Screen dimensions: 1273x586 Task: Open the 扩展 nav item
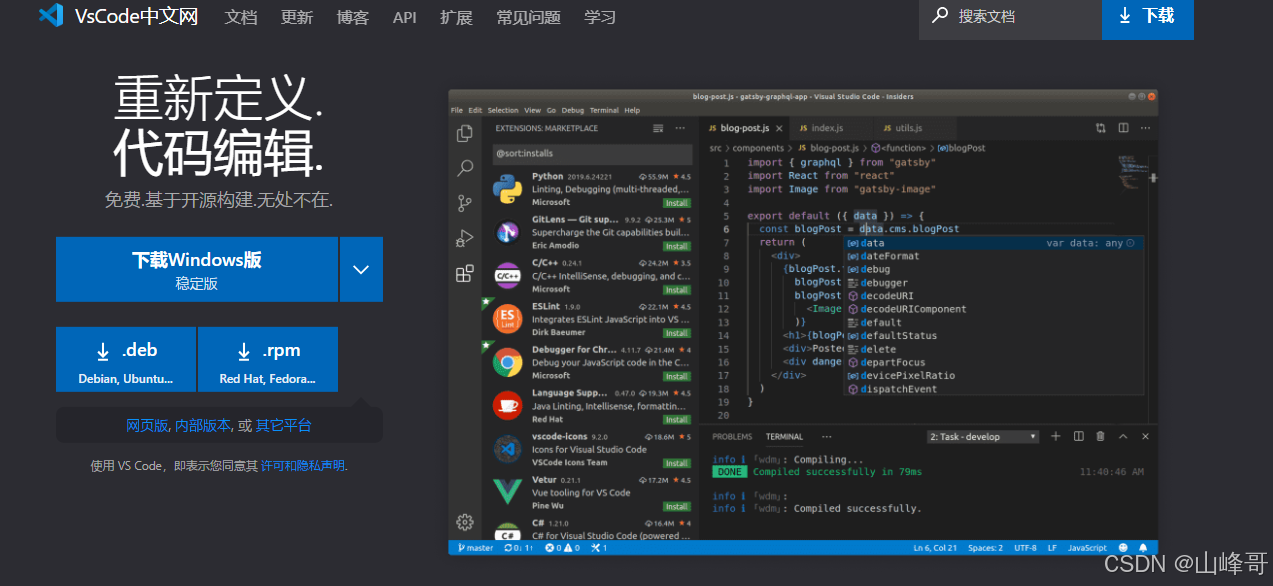[x=456, y=17]
